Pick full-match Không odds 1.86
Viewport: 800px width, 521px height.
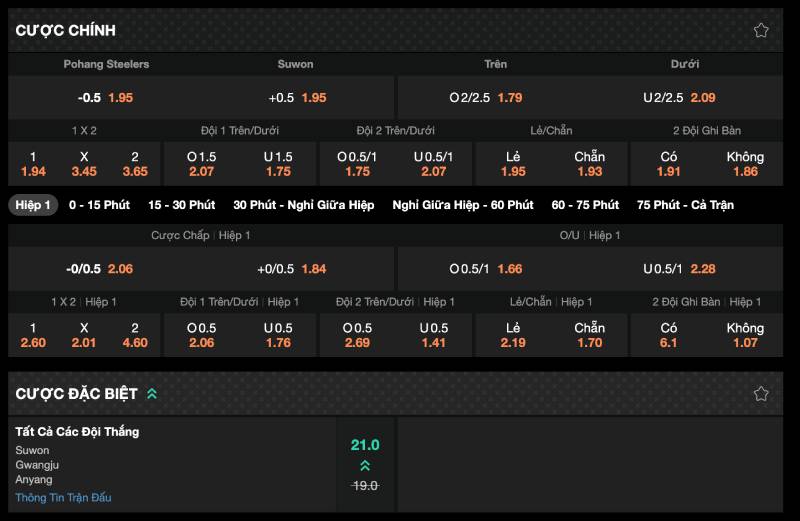click(745, 164)
